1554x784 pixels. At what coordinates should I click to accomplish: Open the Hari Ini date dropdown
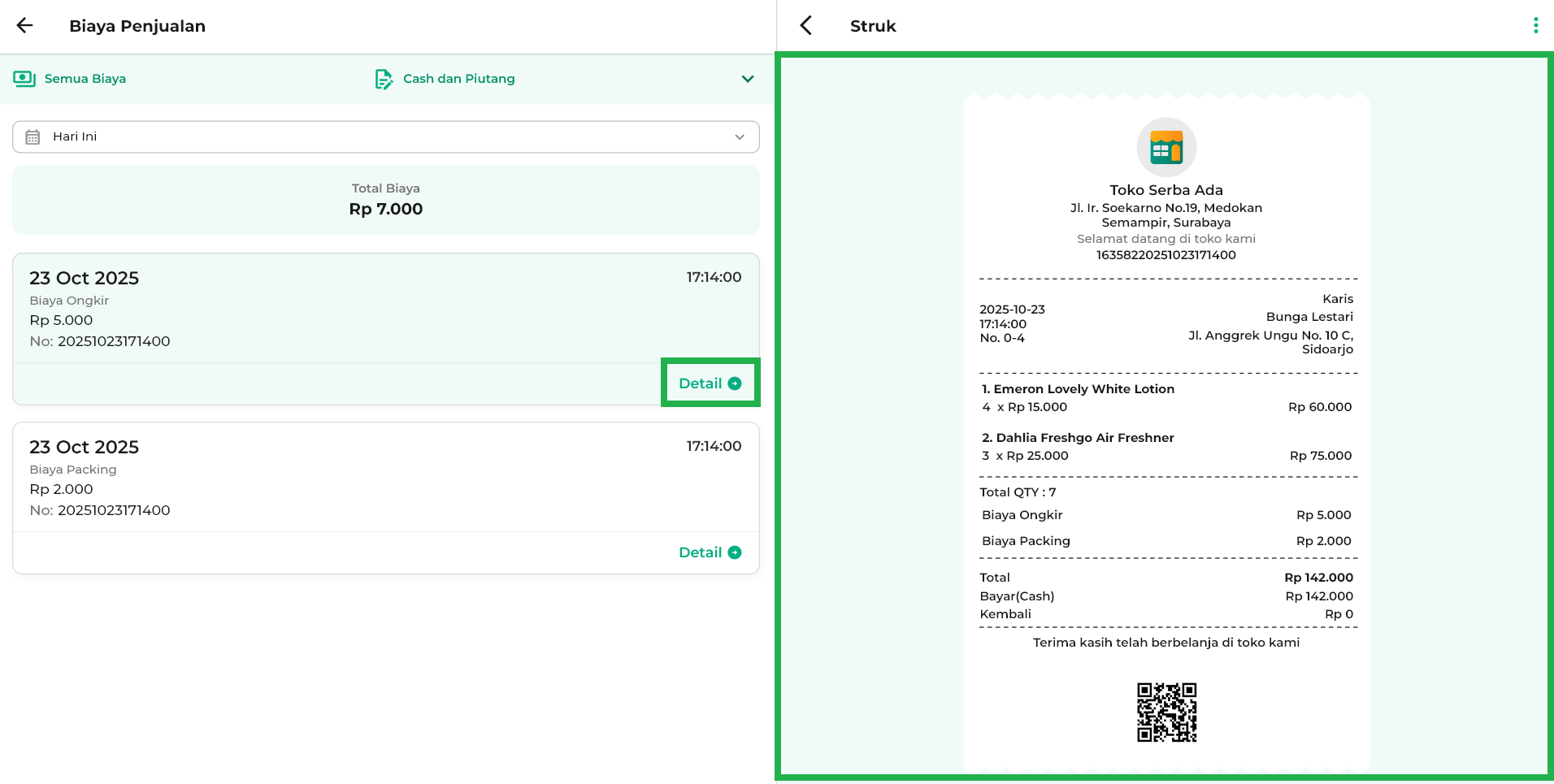tap(385, 136)
